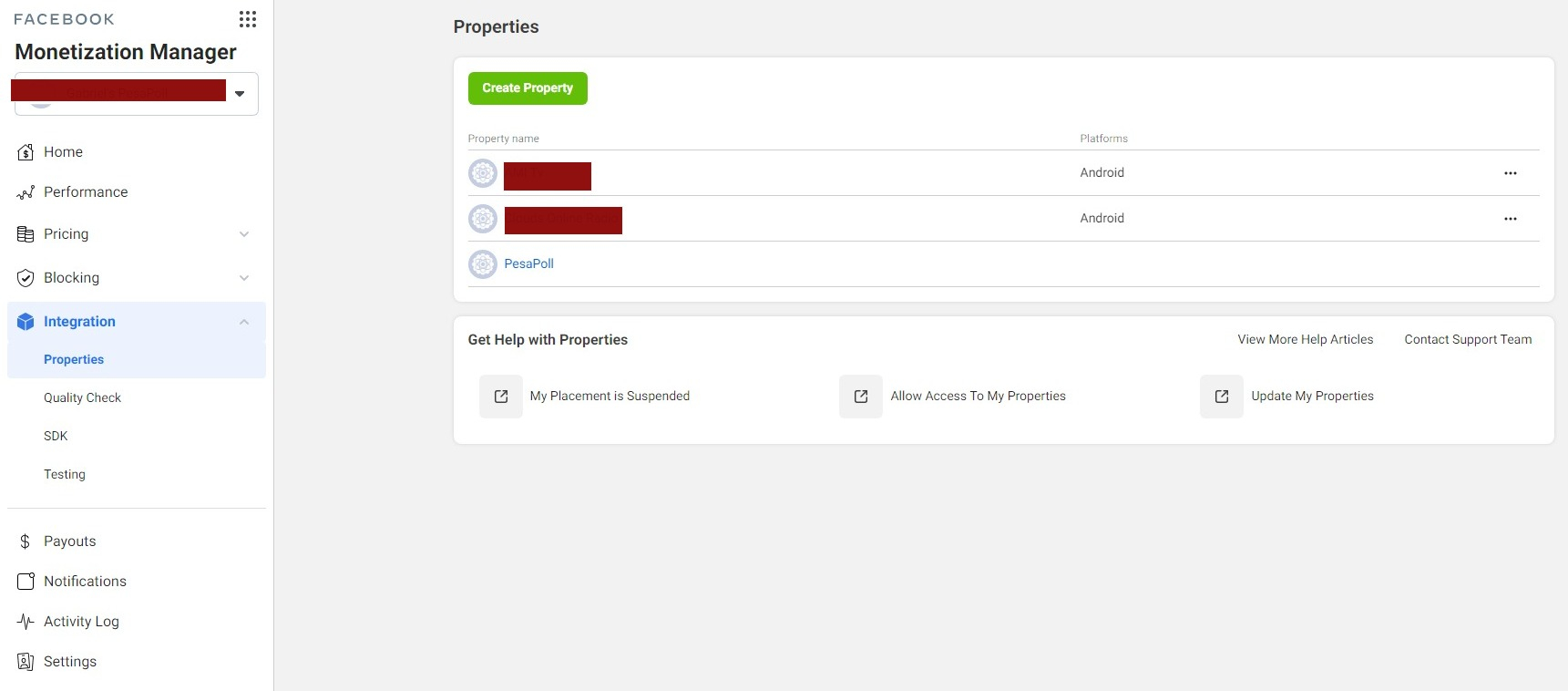Expand the Pricing menu section
This screenshot has width=1568, height=691.
tap(244, 234)
